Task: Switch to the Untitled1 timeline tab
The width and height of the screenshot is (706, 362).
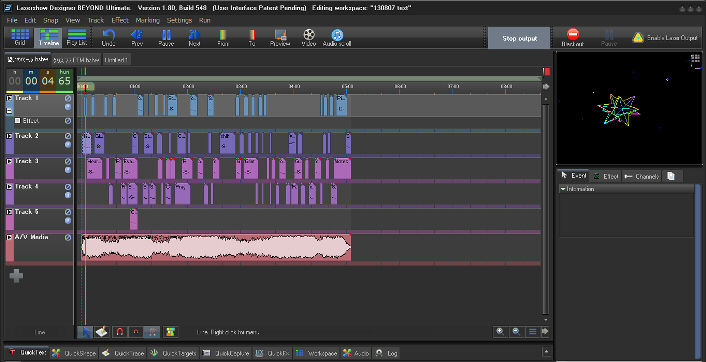Action: (x=116, y=60)
